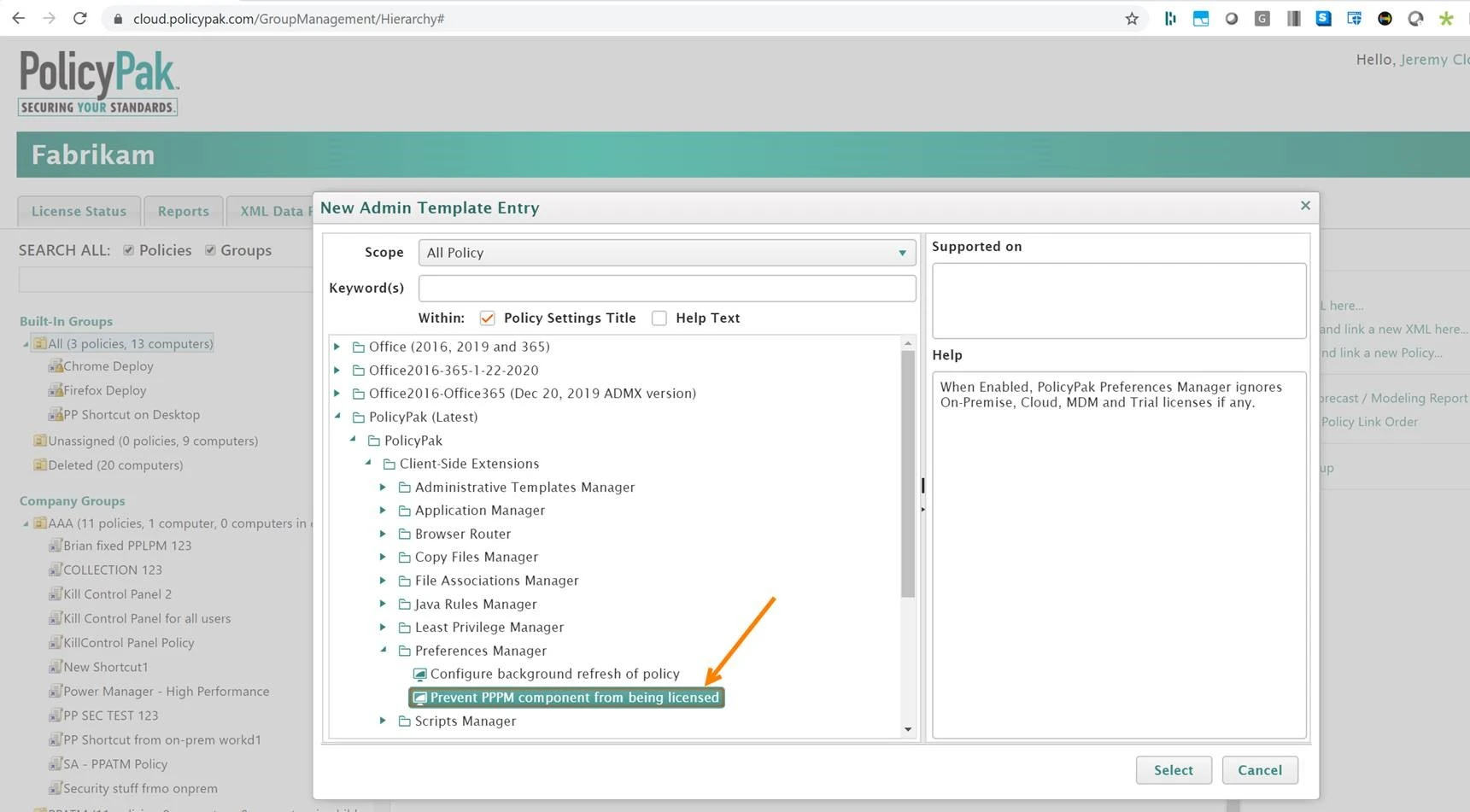Screen dimensions: 1470x812
Task: Switch to the License Status tab
Action: pos(79,211)
